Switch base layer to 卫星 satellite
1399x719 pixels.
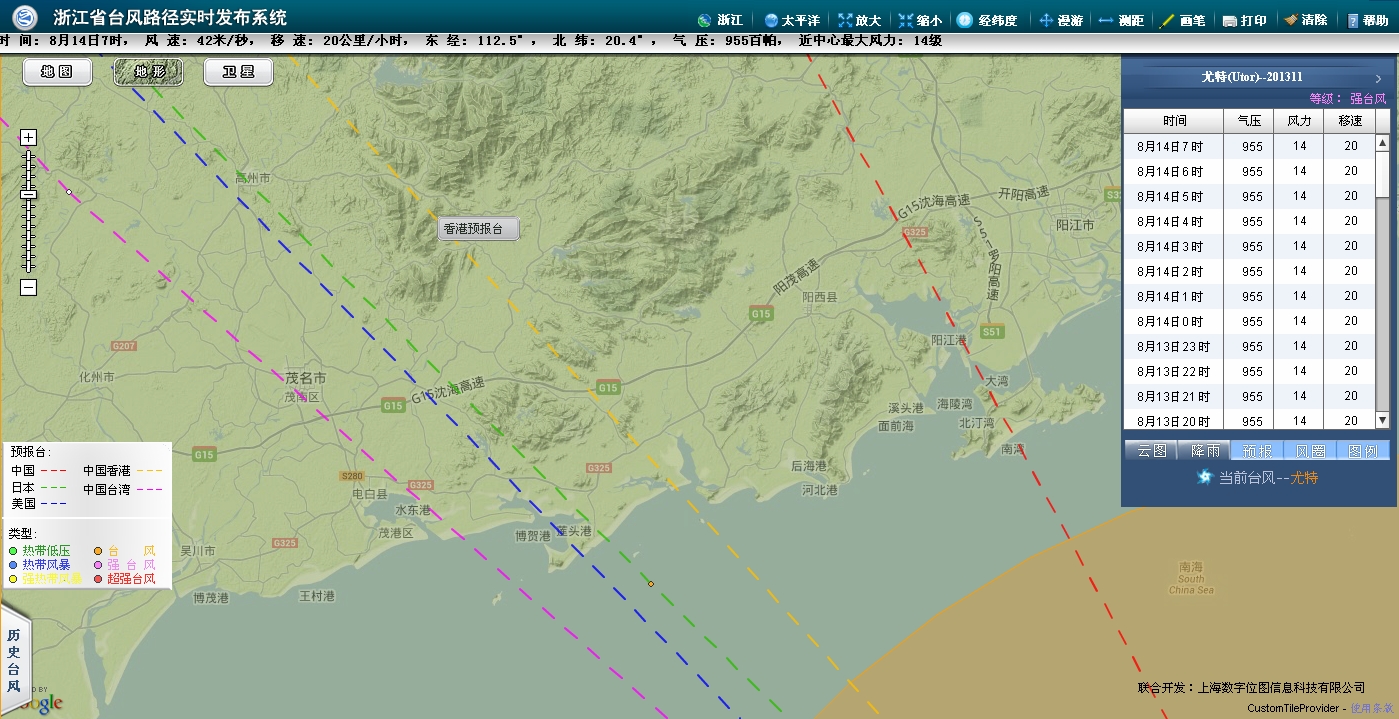click(x=238, y=72)
